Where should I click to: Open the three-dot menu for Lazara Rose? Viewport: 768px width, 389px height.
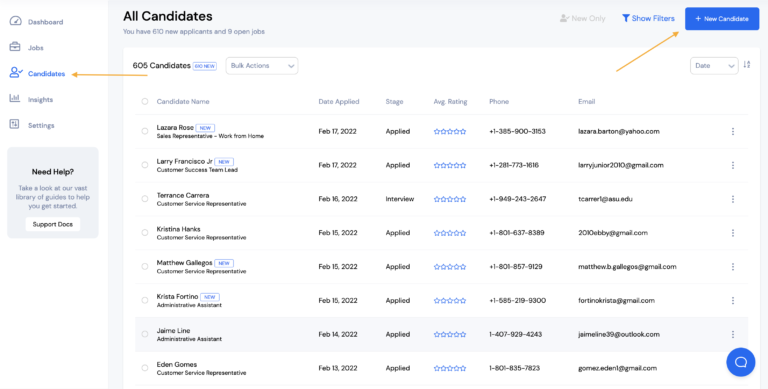click(733, 131)
